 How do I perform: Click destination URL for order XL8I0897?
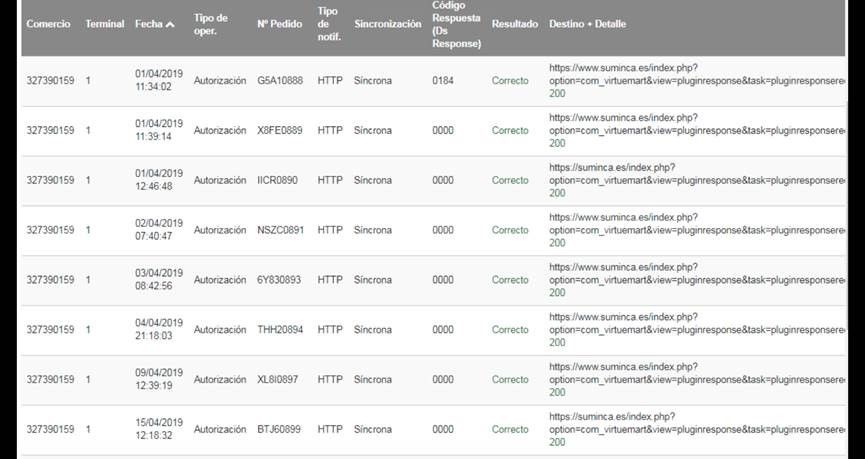[697, 373]
